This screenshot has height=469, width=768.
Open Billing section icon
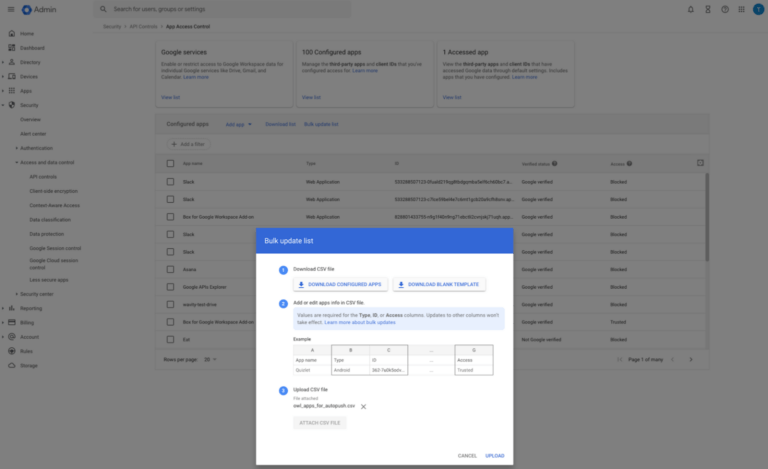pos(12,323)
